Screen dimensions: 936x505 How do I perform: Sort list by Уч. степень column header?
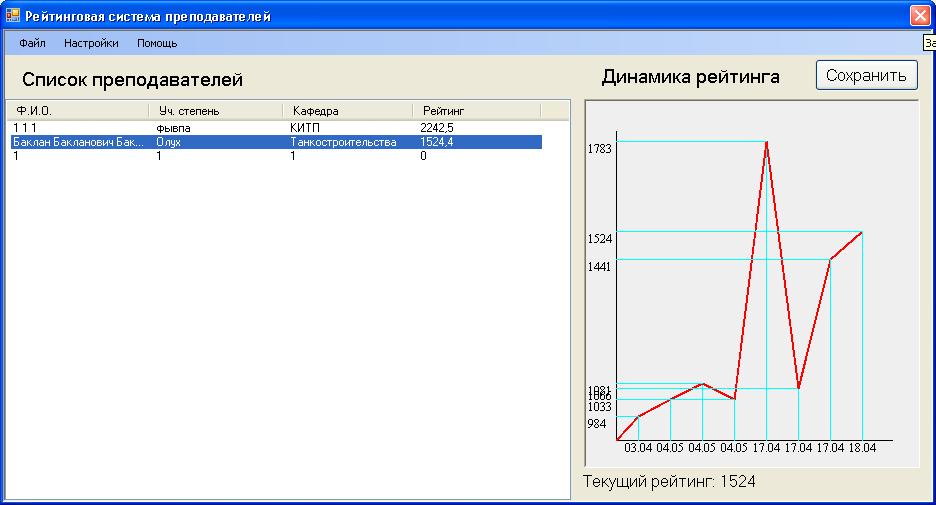215,110
